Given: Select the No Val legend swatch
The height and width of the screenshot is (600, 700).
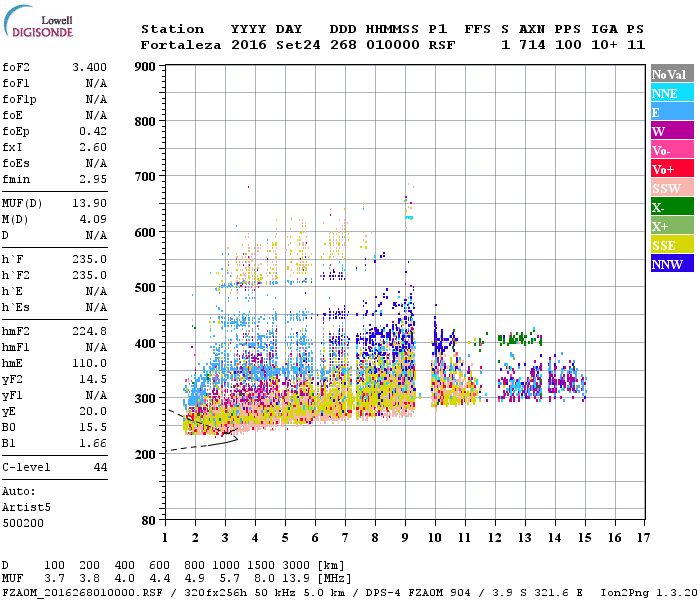Looking at the screenshot, I should (672, 74).
